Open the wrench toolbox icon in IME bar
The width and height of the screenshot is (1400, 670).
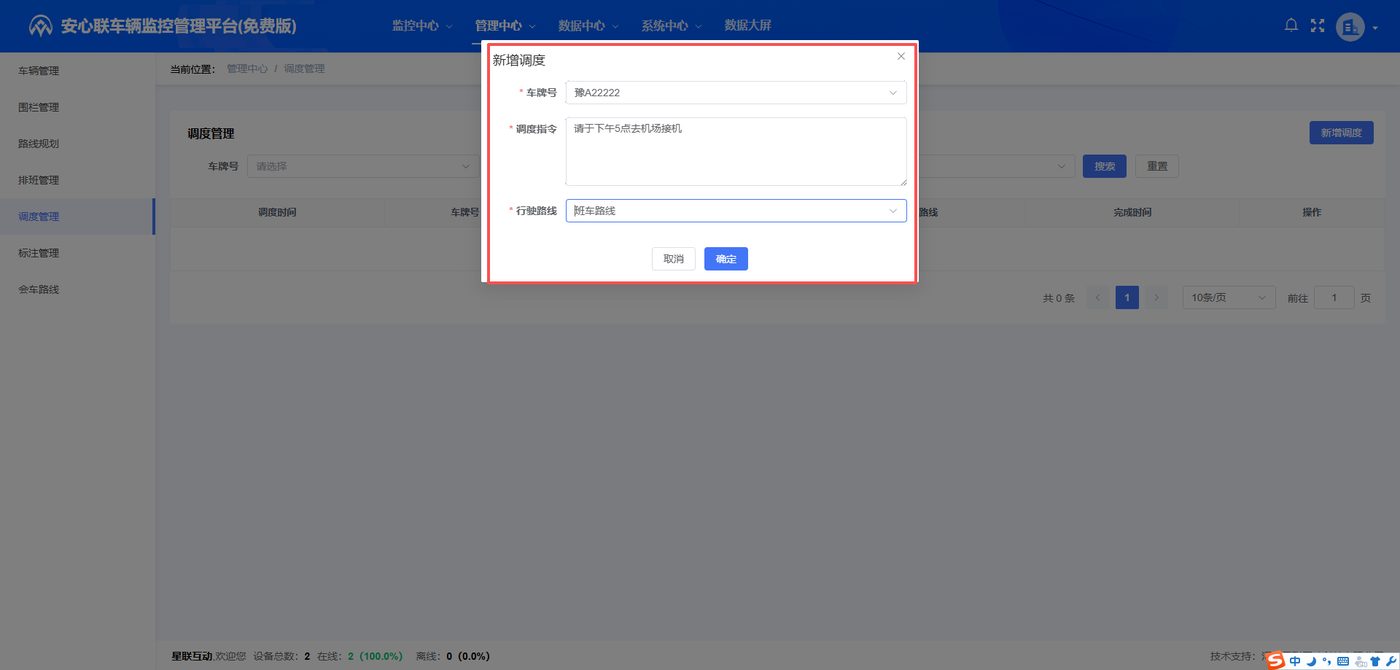click(x=1391, y=661)
